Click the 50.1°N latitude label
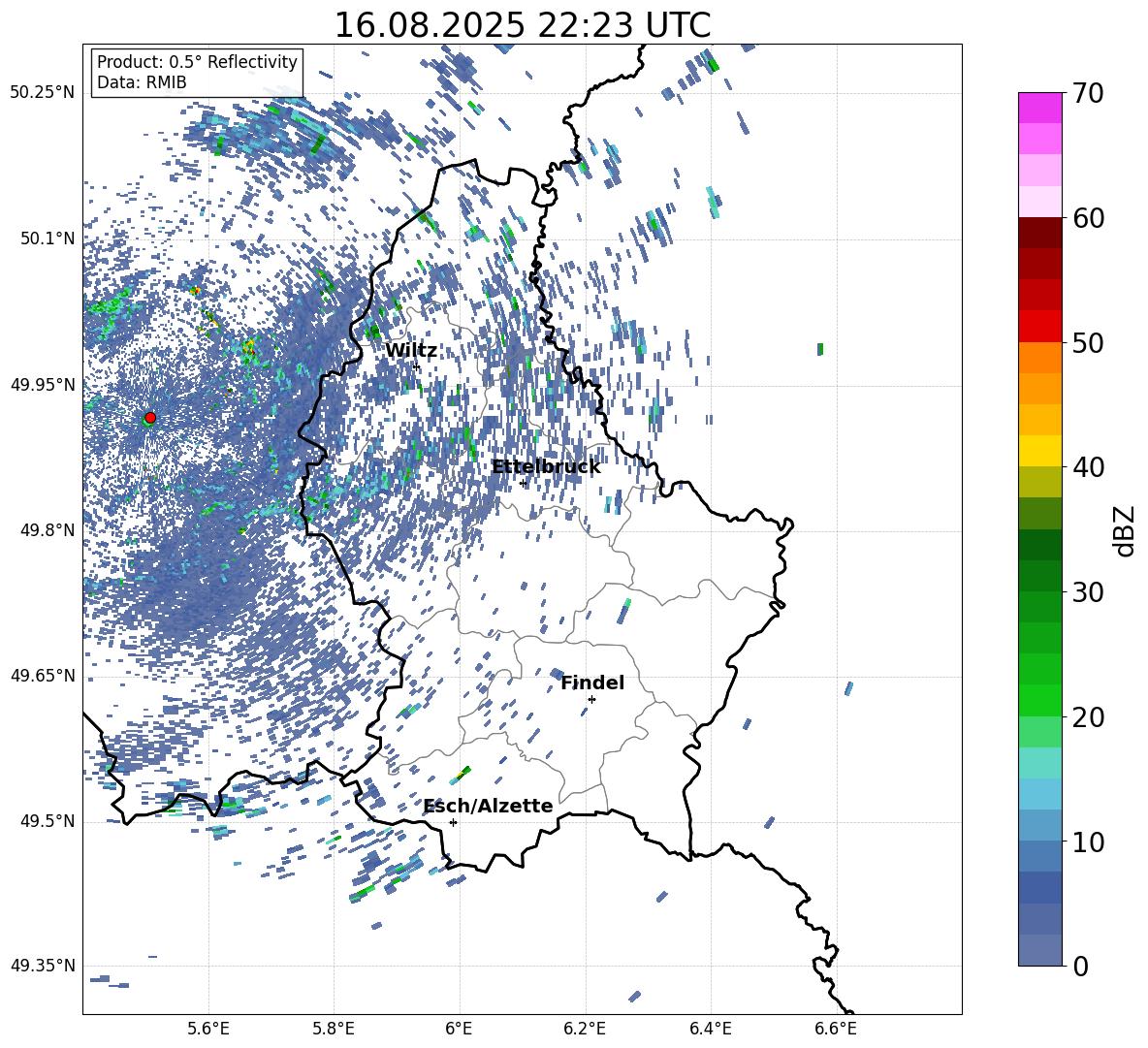Screen dimensions: 1148x1048 [x=47, y=238]
